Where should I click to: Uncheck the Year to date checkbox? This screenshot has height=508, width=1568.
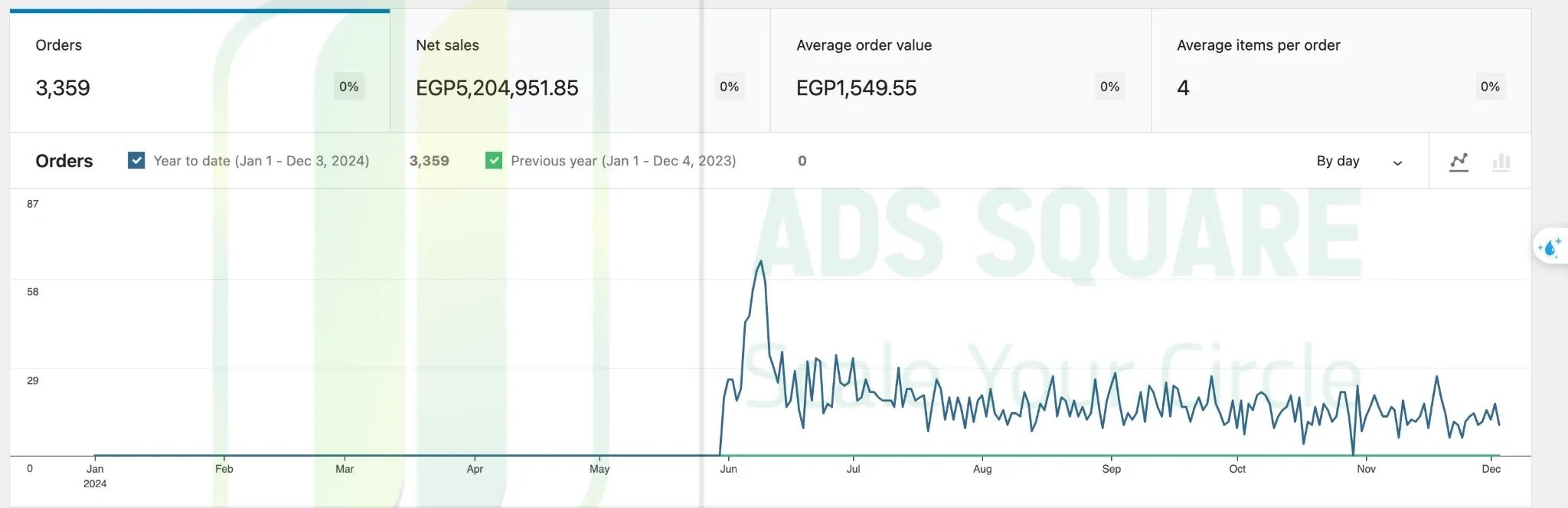point(136,160)
